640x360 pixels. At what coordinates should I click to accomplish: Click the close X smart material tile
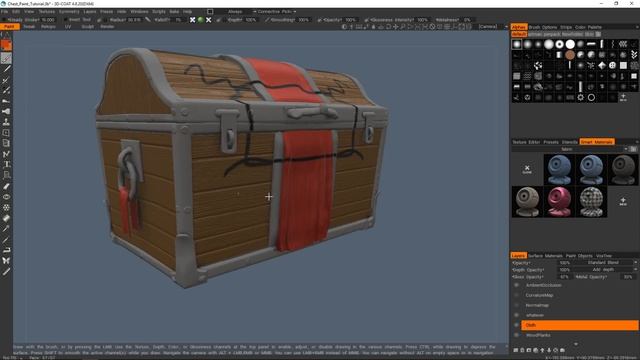527,169
